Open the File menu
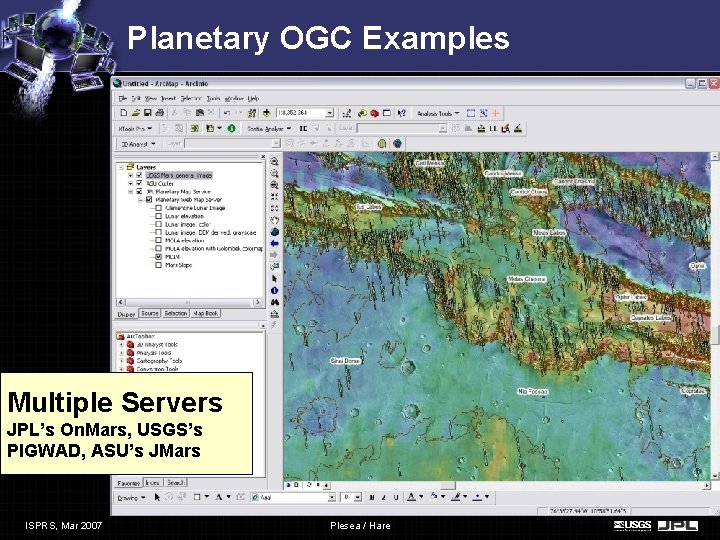This screenshot has height=540, width=720. (x=123, y=98)
